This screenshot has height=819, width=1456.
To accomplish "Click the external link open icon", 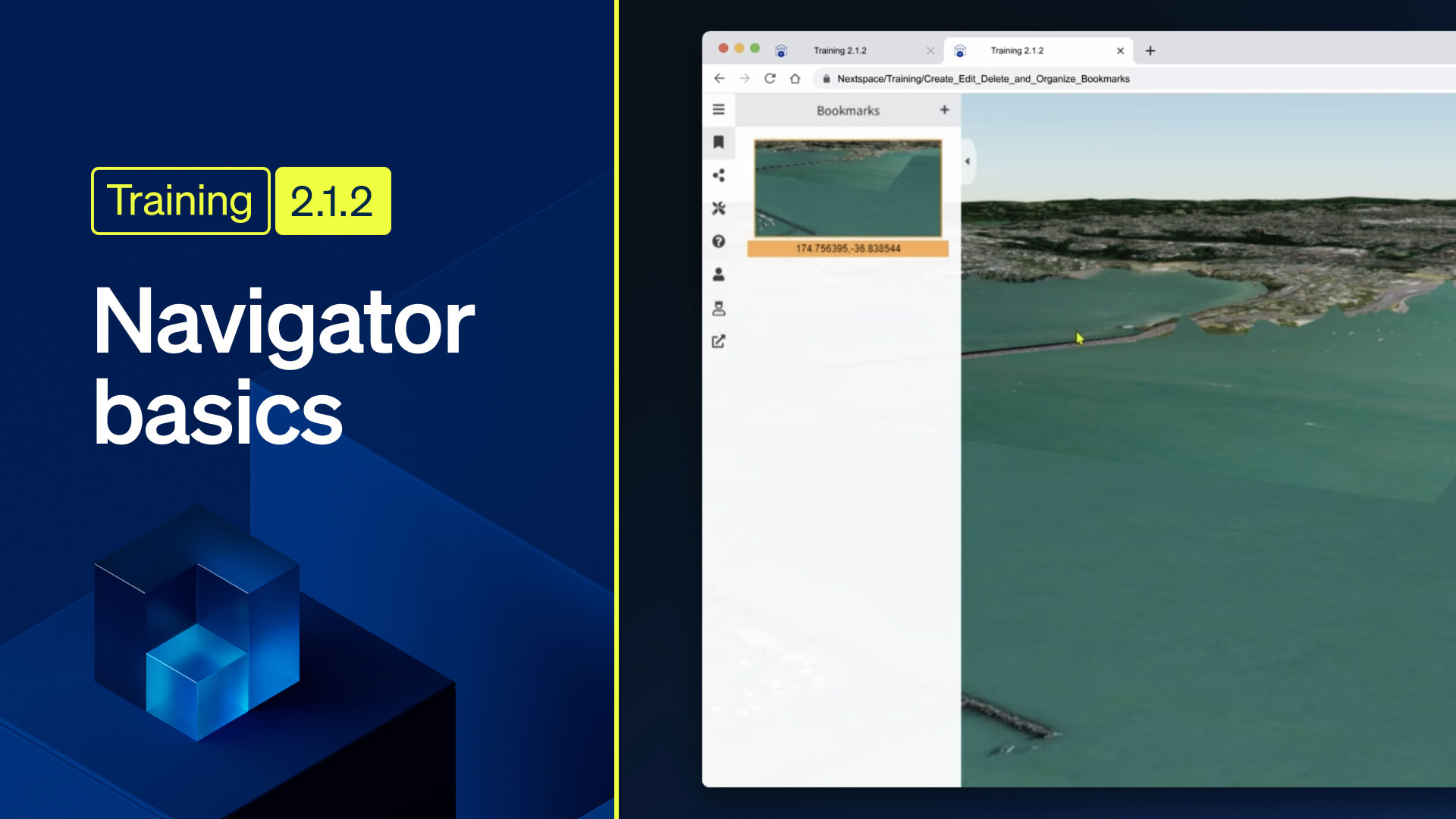I will [718, 341].
